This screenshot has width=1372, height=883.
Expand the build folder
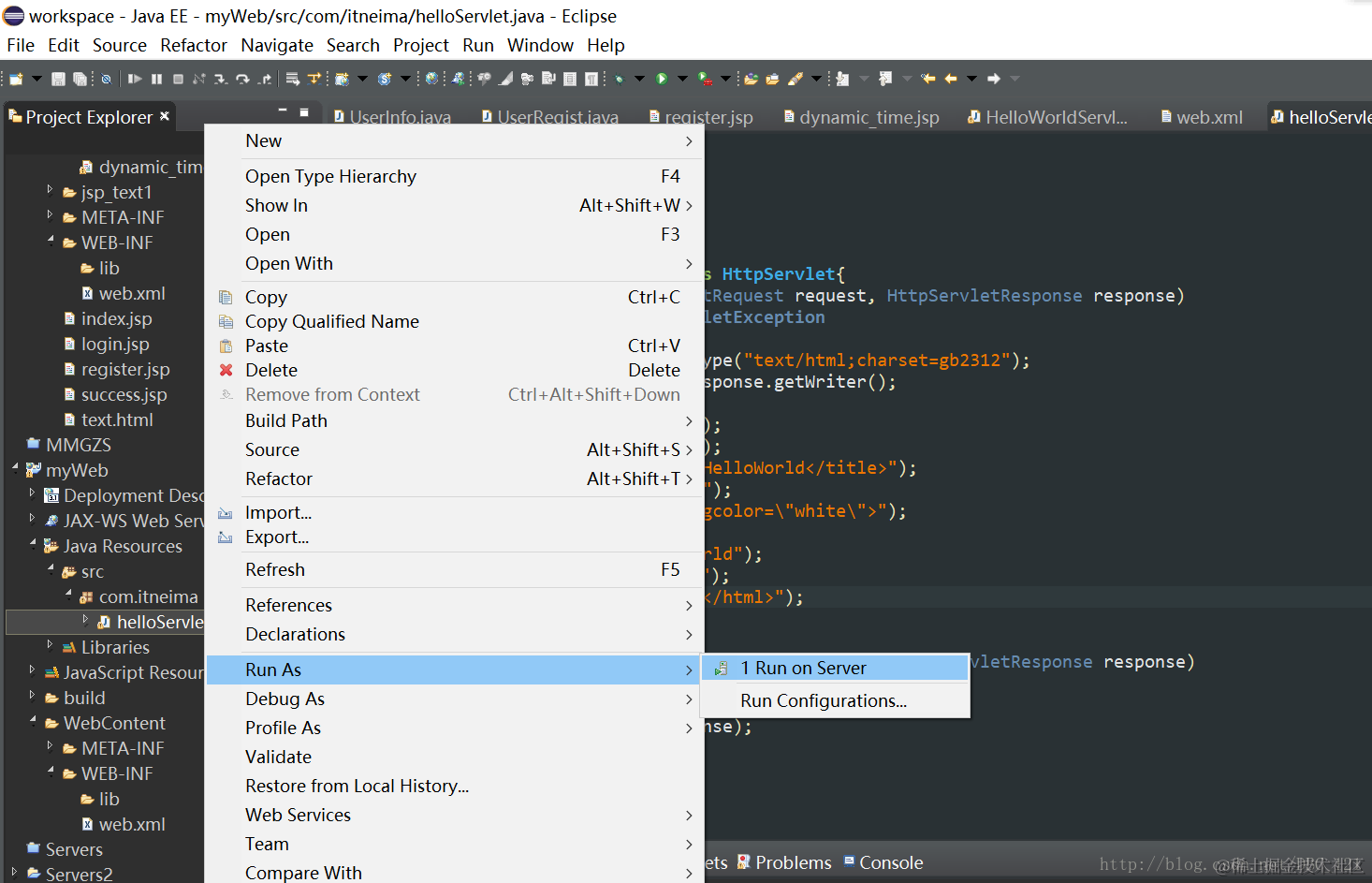(x=33, y=695)
